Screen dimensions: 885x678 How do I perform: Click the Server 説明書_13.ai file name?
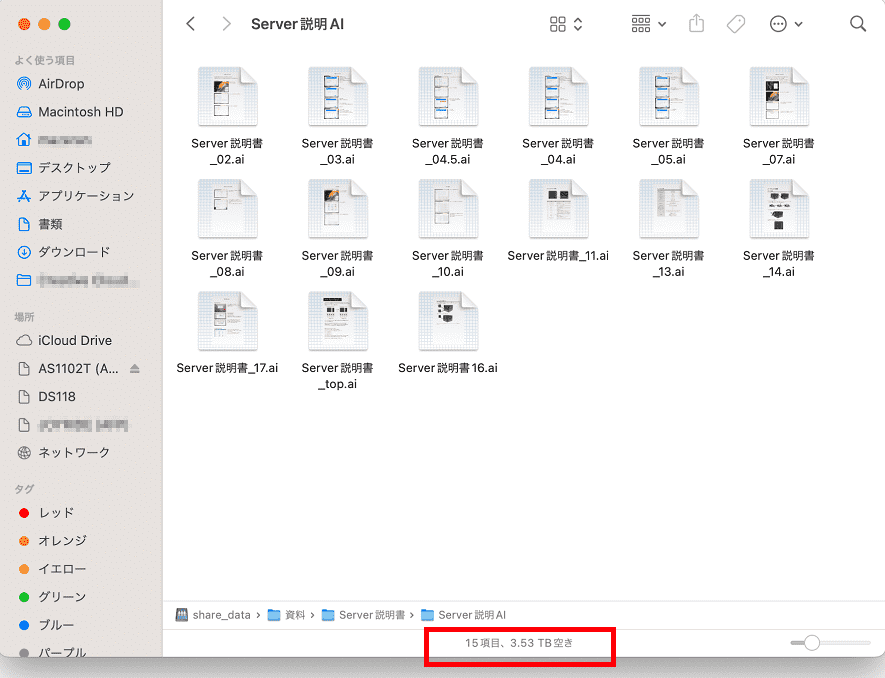pos(668,264)
